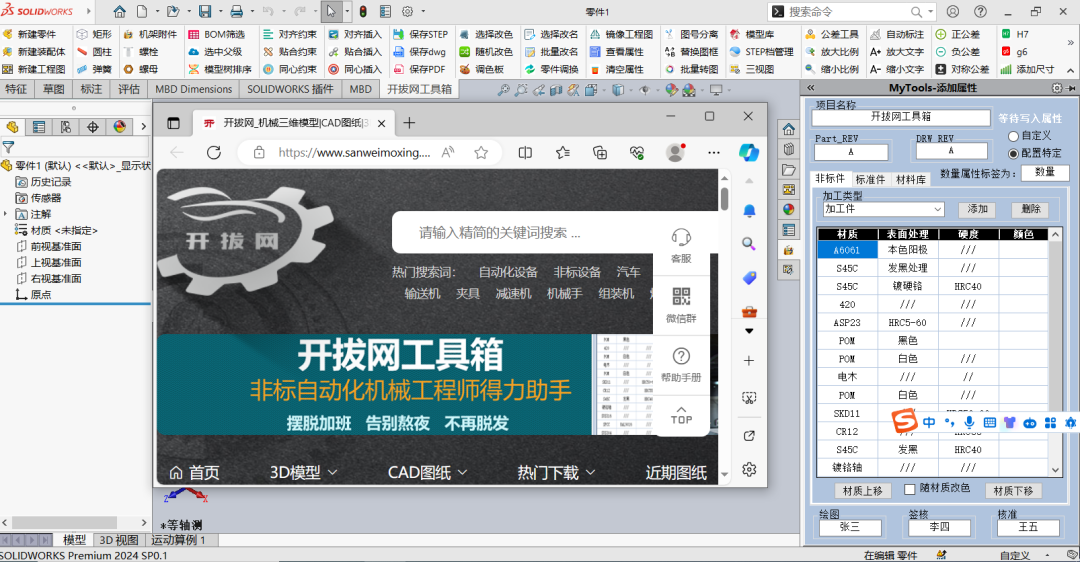Expand the ribbon overflow double chevron
The width and height of the screenshot is (1080, 562).
point(1070,43)
